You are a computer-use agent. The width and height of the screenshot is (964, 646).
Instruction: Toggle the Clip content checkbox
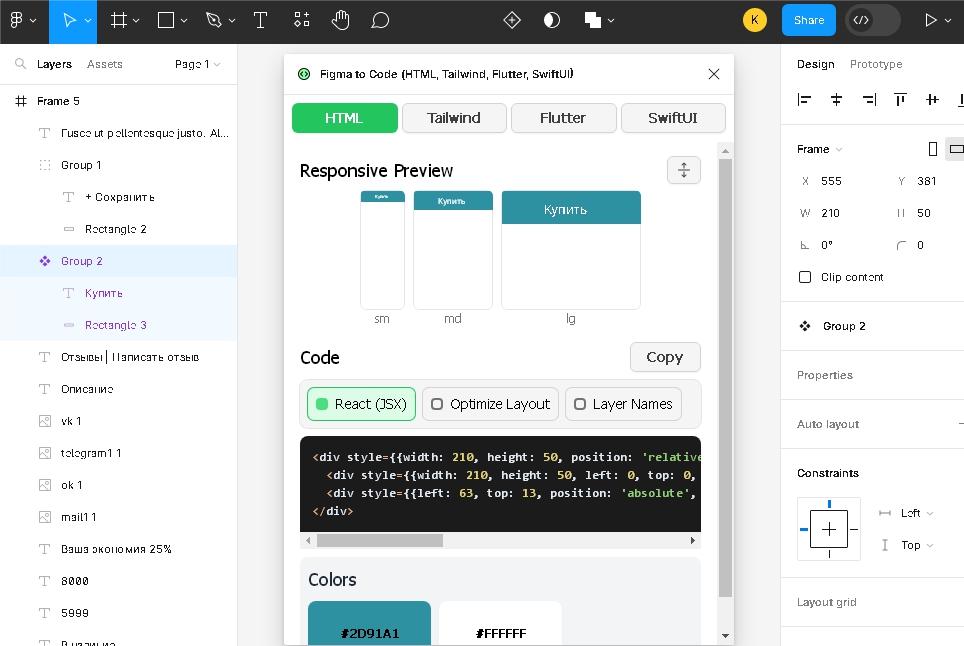click(x=805, y=277)
